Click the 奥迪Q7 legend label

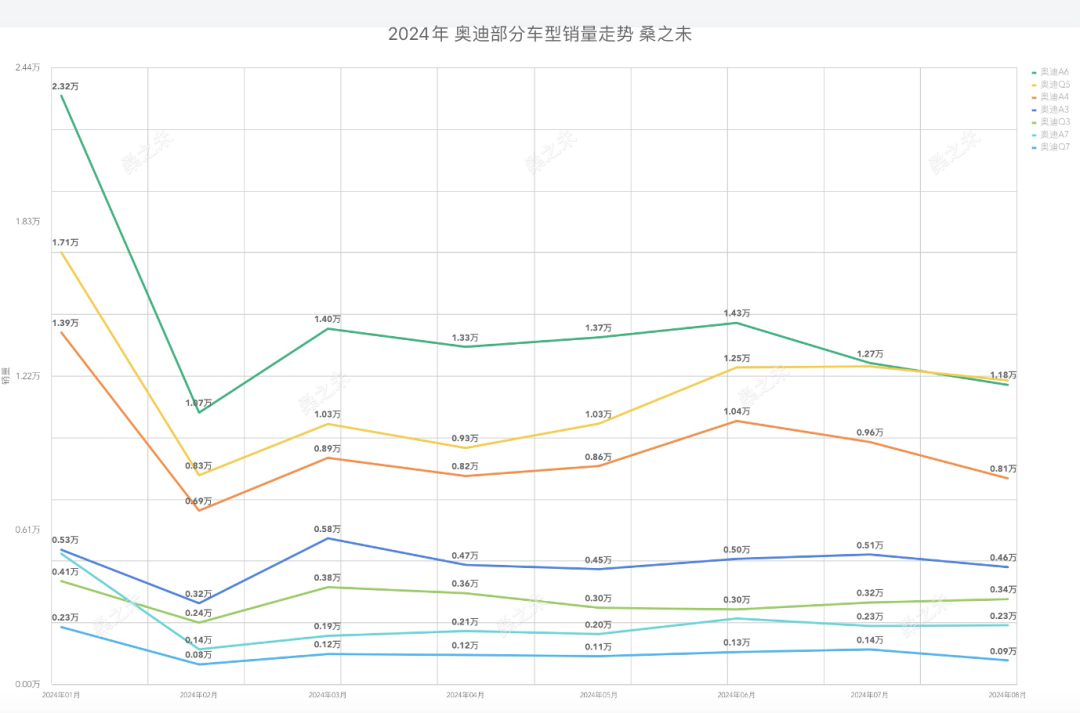tap(1055, 147)
